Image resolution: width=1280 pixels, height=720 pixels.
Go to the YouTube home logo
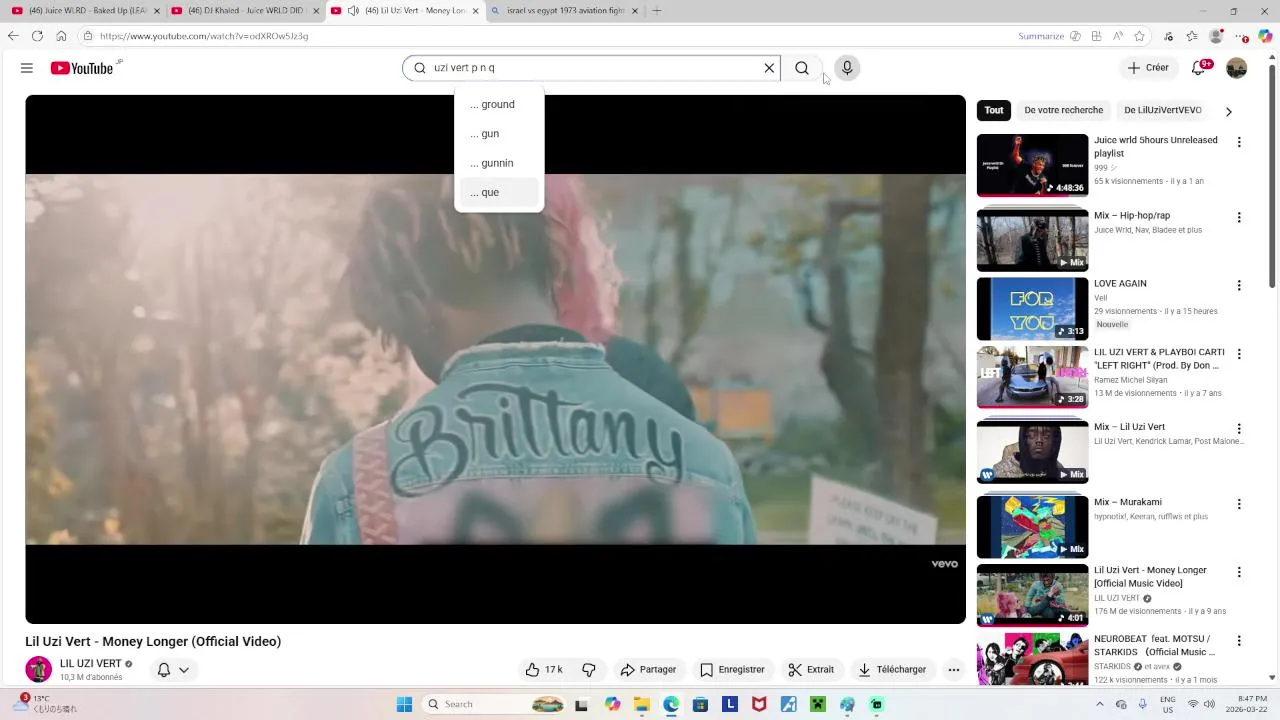click(82, 68)
